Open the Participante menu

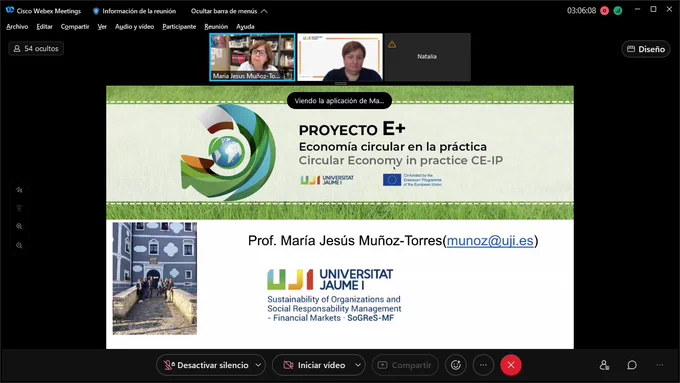[x=179, y=26]
